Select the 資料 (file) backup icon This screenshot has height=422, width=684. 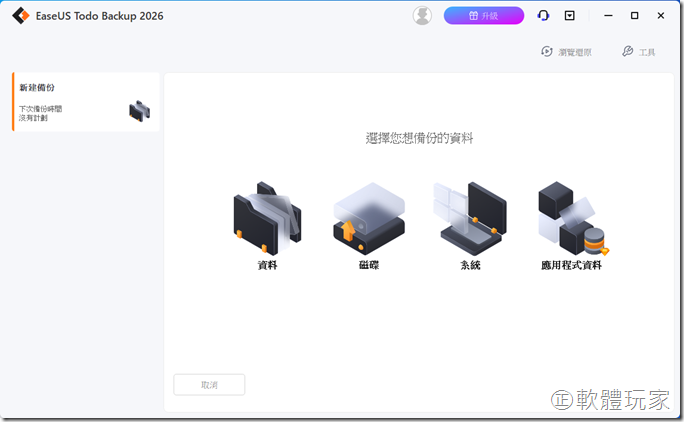tap(267, 218)
